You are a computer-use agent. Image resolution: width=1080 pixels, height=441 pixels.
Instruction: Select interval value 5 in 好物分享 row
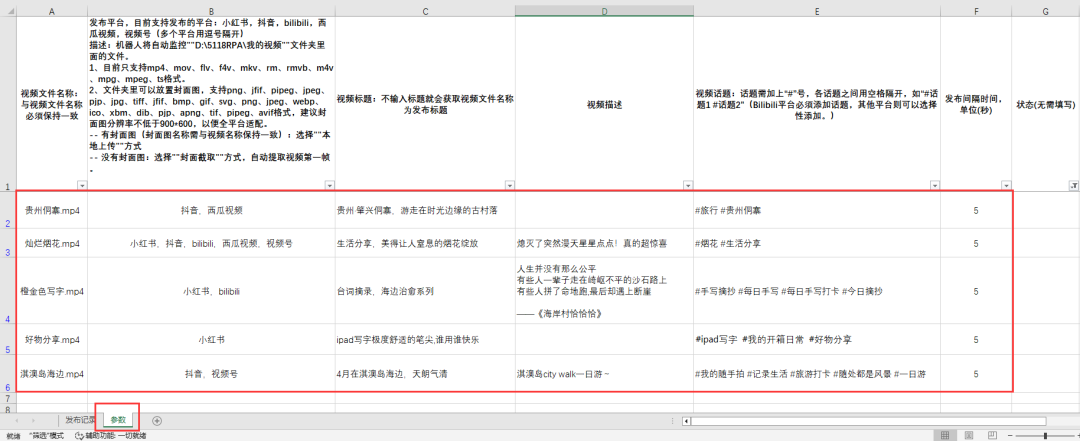976,340
